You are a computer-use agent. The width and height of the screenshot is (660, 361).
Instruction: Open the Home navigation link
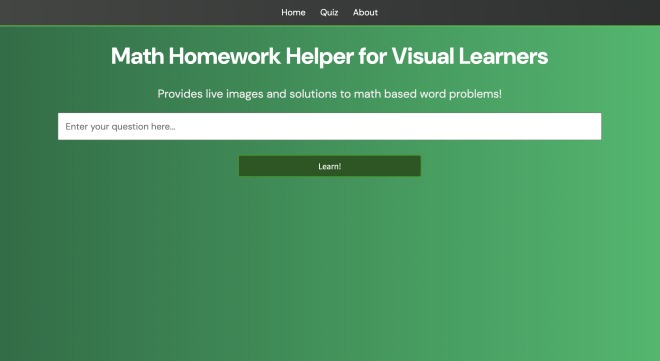(x=293, y=13)
